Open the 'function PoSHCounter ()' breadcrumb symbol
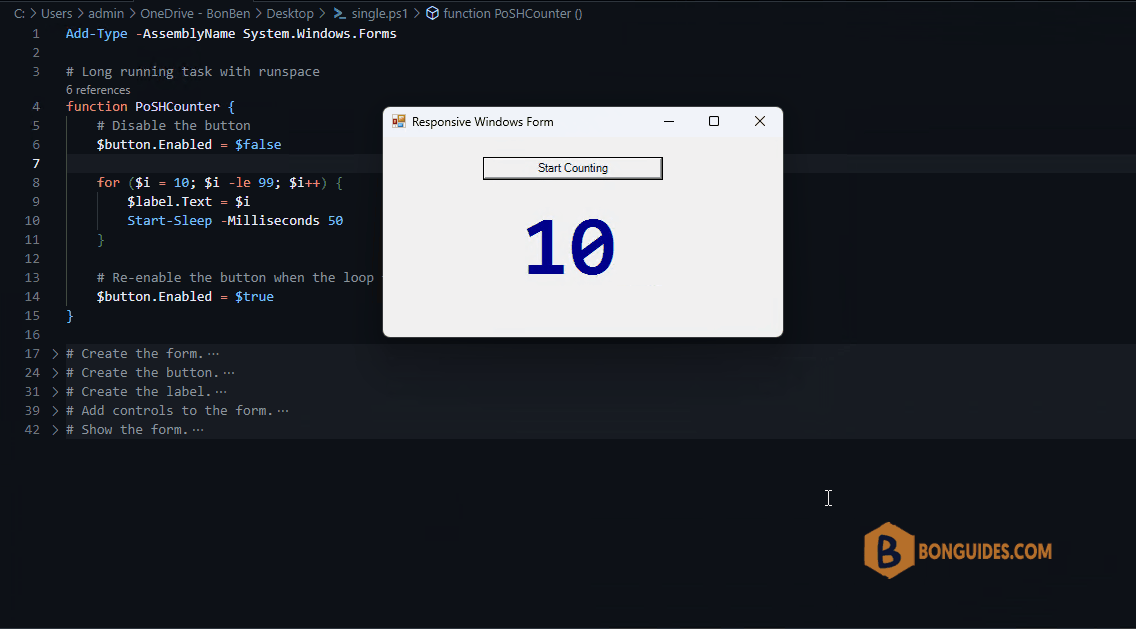Screen dimensions: 1136x629 [513, 13]
